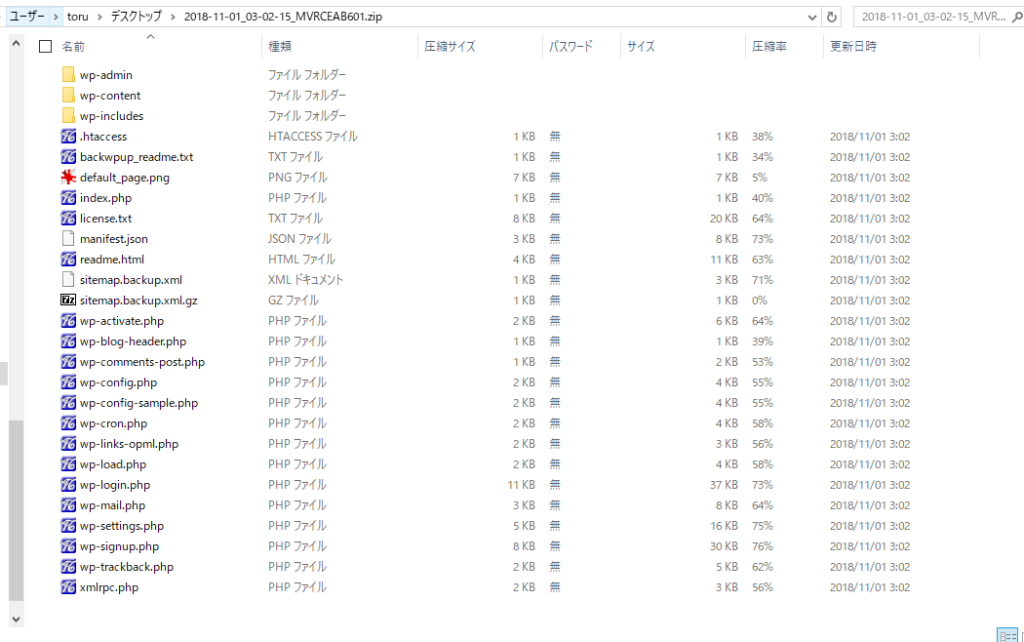Select the sitemap.backup.xml document icon
1024x642 pixels.
click(68, 280)
